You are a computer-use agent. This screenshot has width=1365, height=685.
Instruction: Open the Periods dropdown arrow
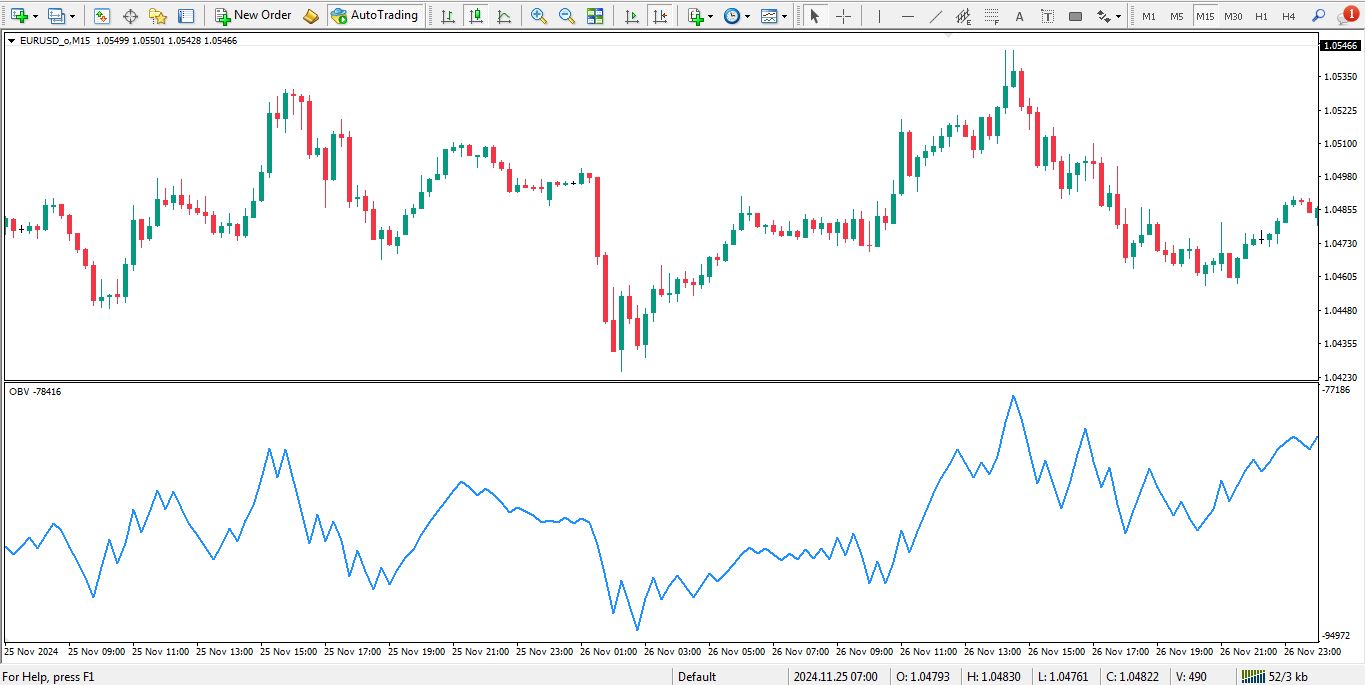coord(748,16)
